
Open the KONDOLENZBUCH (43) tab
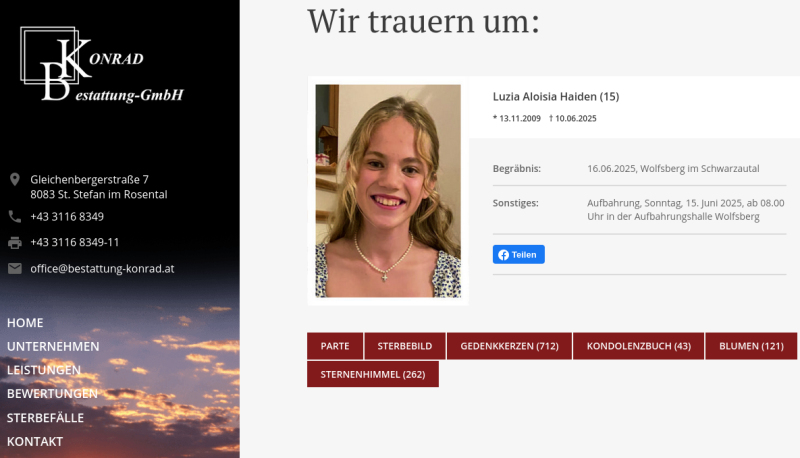pos(638,346)
